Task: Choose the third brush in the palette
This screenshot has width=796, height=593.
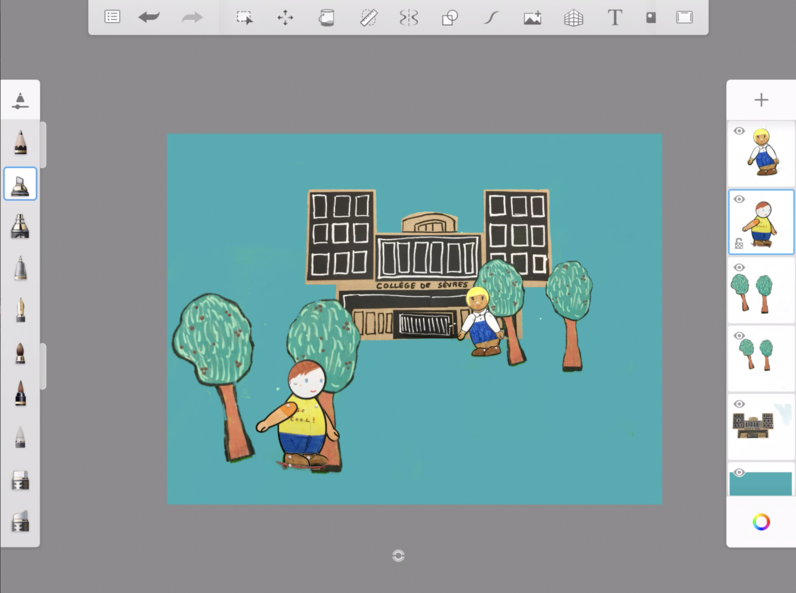Action: click(x=20, y=226)
